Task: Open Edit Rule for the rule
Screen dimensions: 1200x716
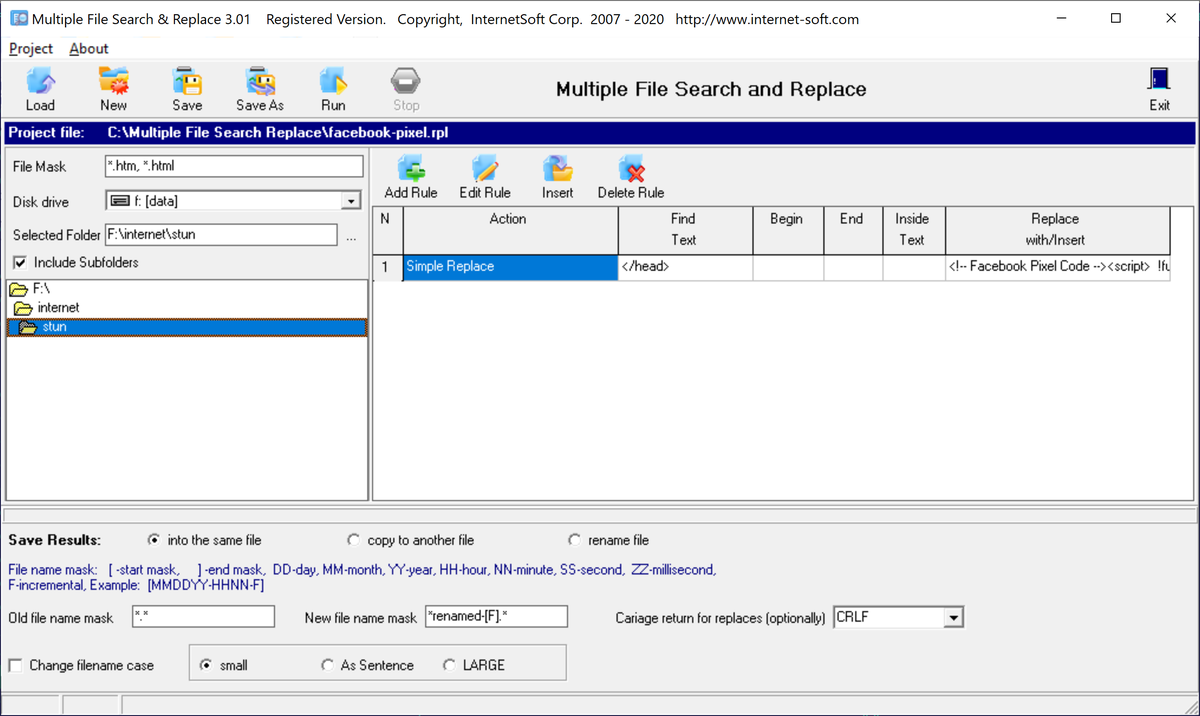Action: (x=484, y=175)
